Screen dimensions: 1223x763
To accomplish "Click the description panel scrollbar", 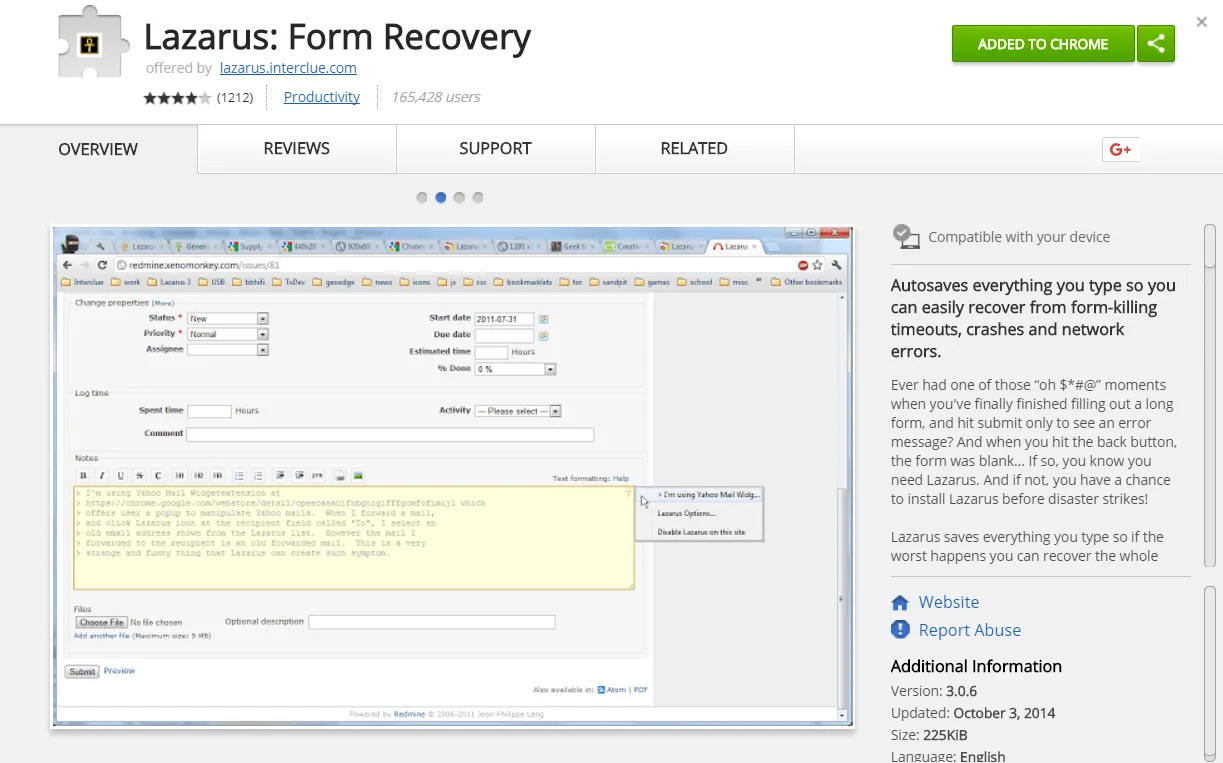I will pos(1210,394).
